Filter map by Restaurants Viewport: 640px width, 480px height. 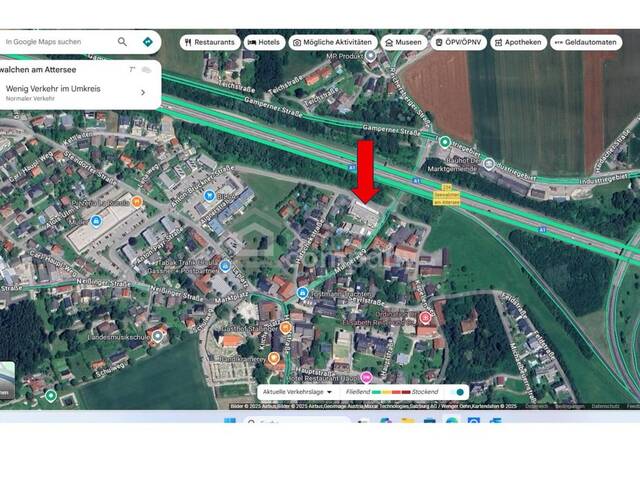tap(209, 42)
